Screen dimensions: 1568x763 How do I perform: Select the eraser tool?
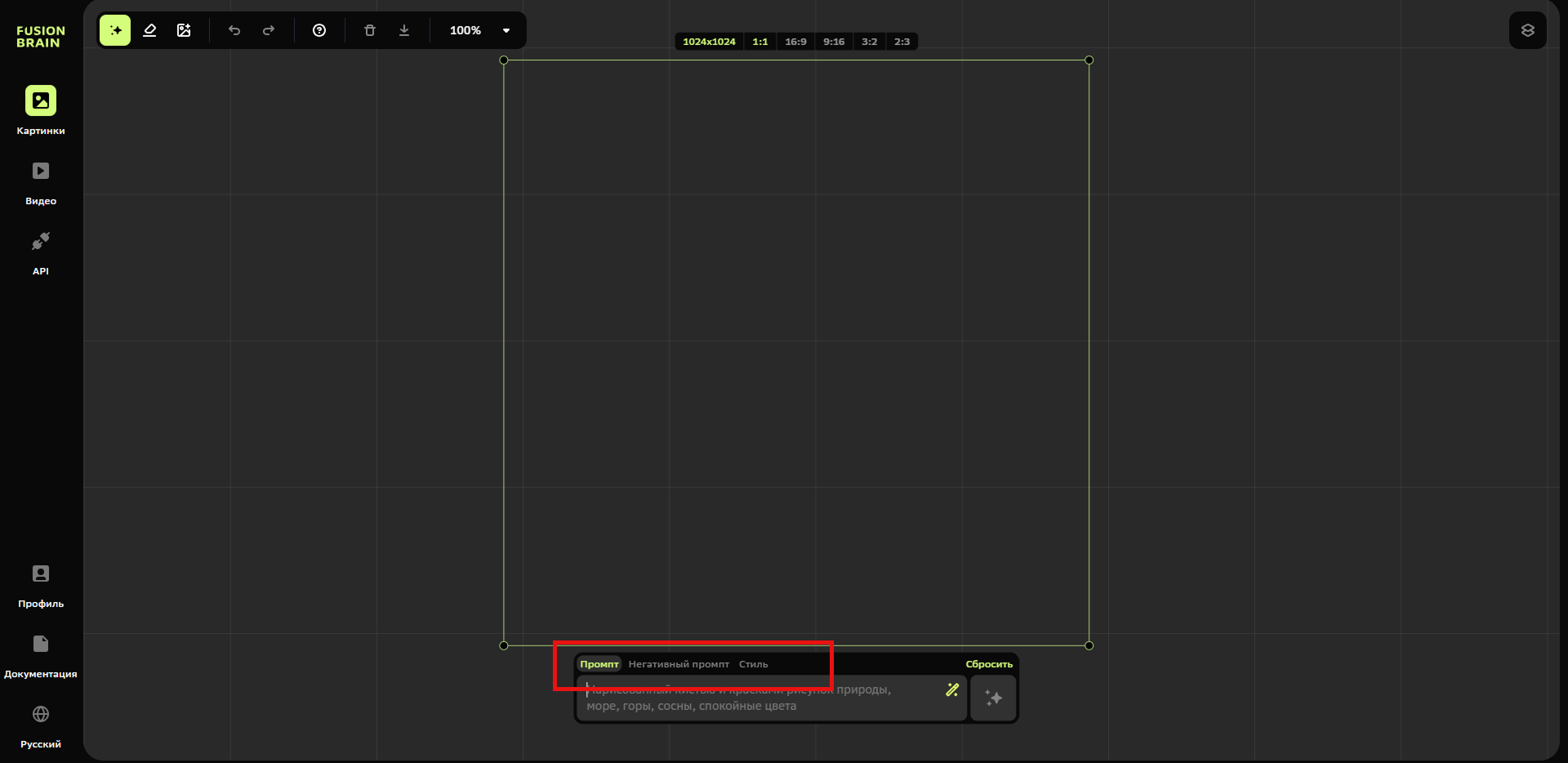coord(149,30)
